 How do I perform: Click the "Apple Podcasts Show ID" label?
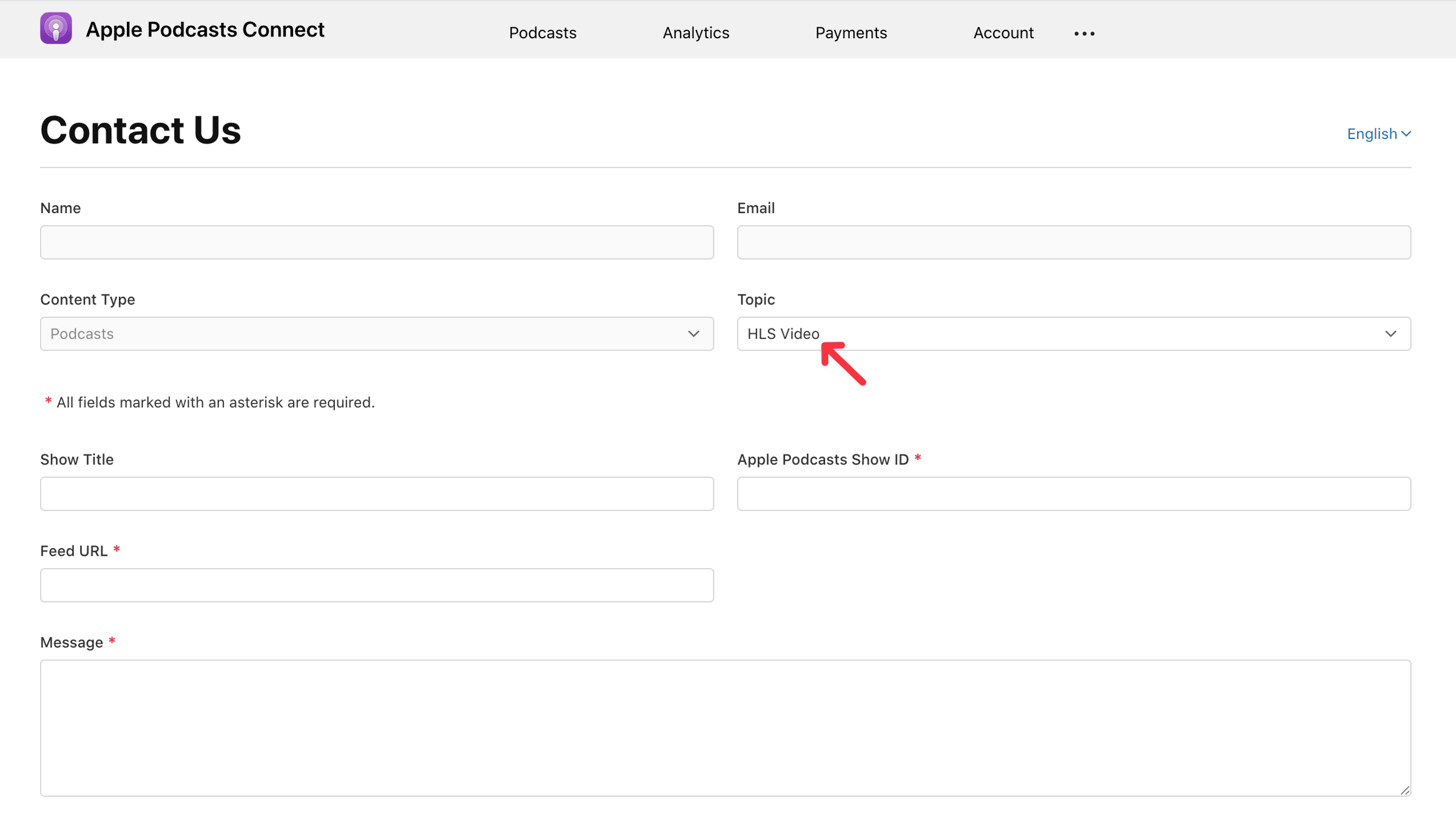coord(823,459)
